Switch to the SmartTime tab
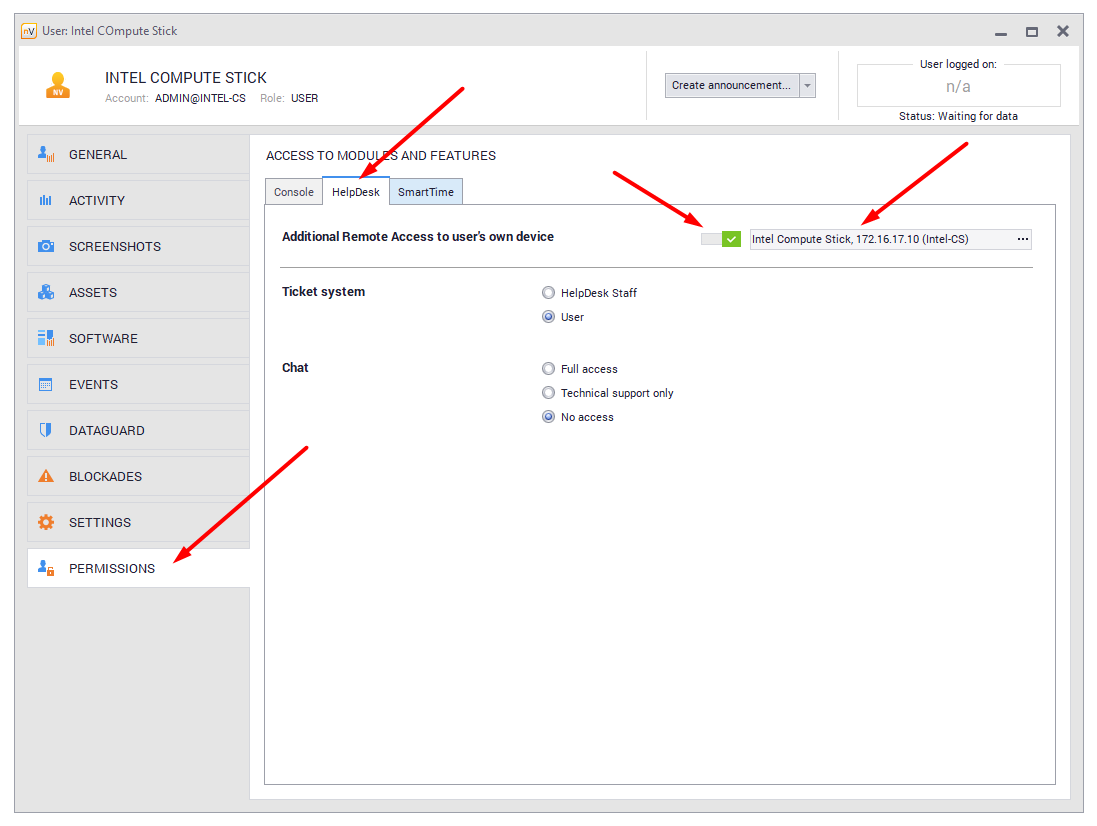 click(x=426, y=192)
